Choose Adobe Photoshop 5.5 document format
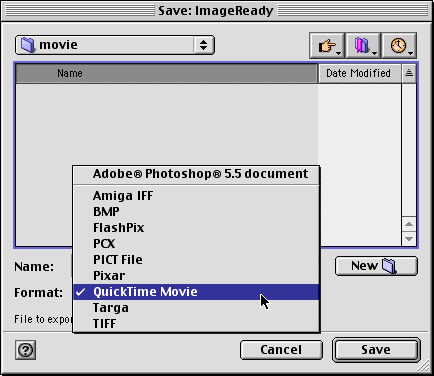The width and height of the screenshot is (434, 376). [196, 174]
